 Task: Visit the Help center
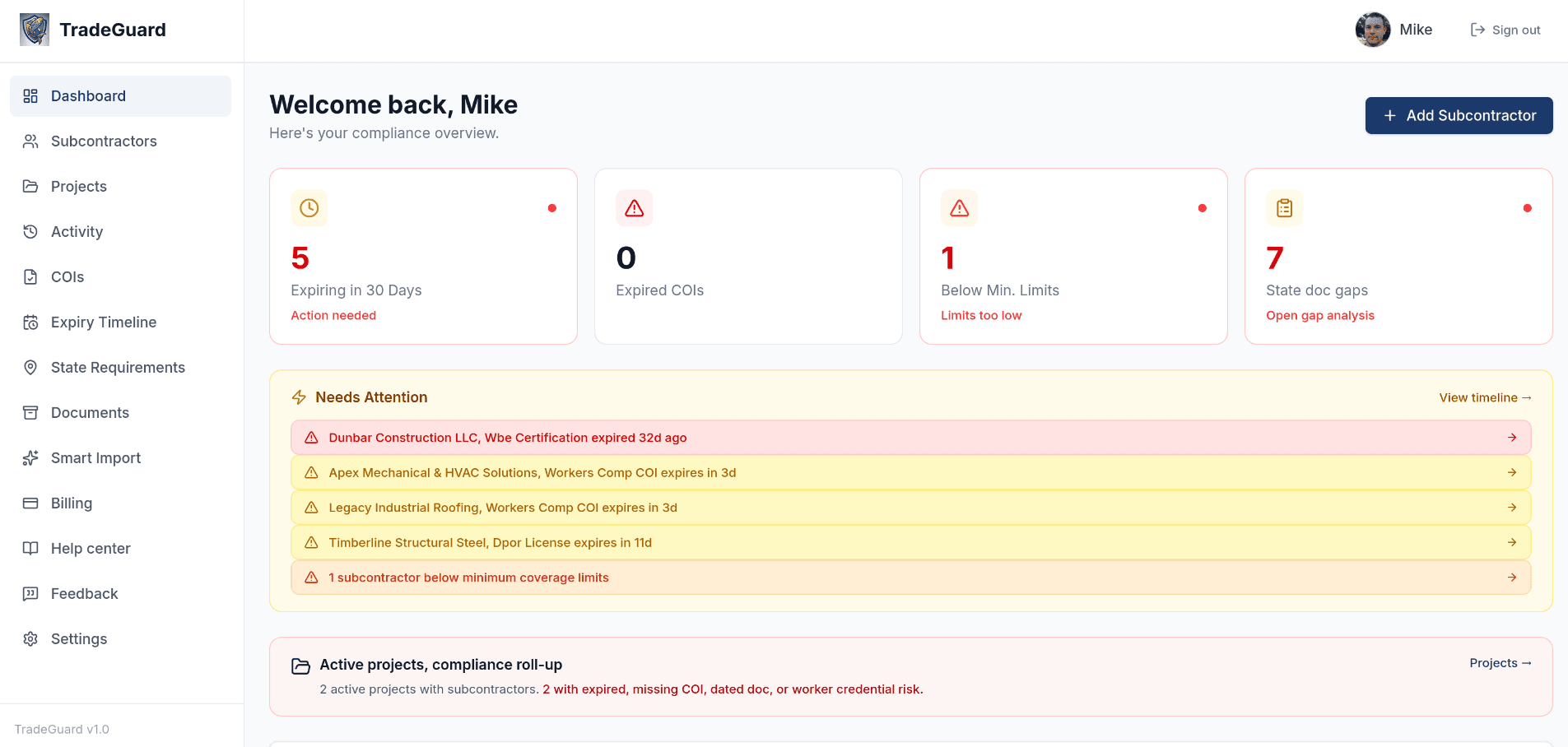120,549
